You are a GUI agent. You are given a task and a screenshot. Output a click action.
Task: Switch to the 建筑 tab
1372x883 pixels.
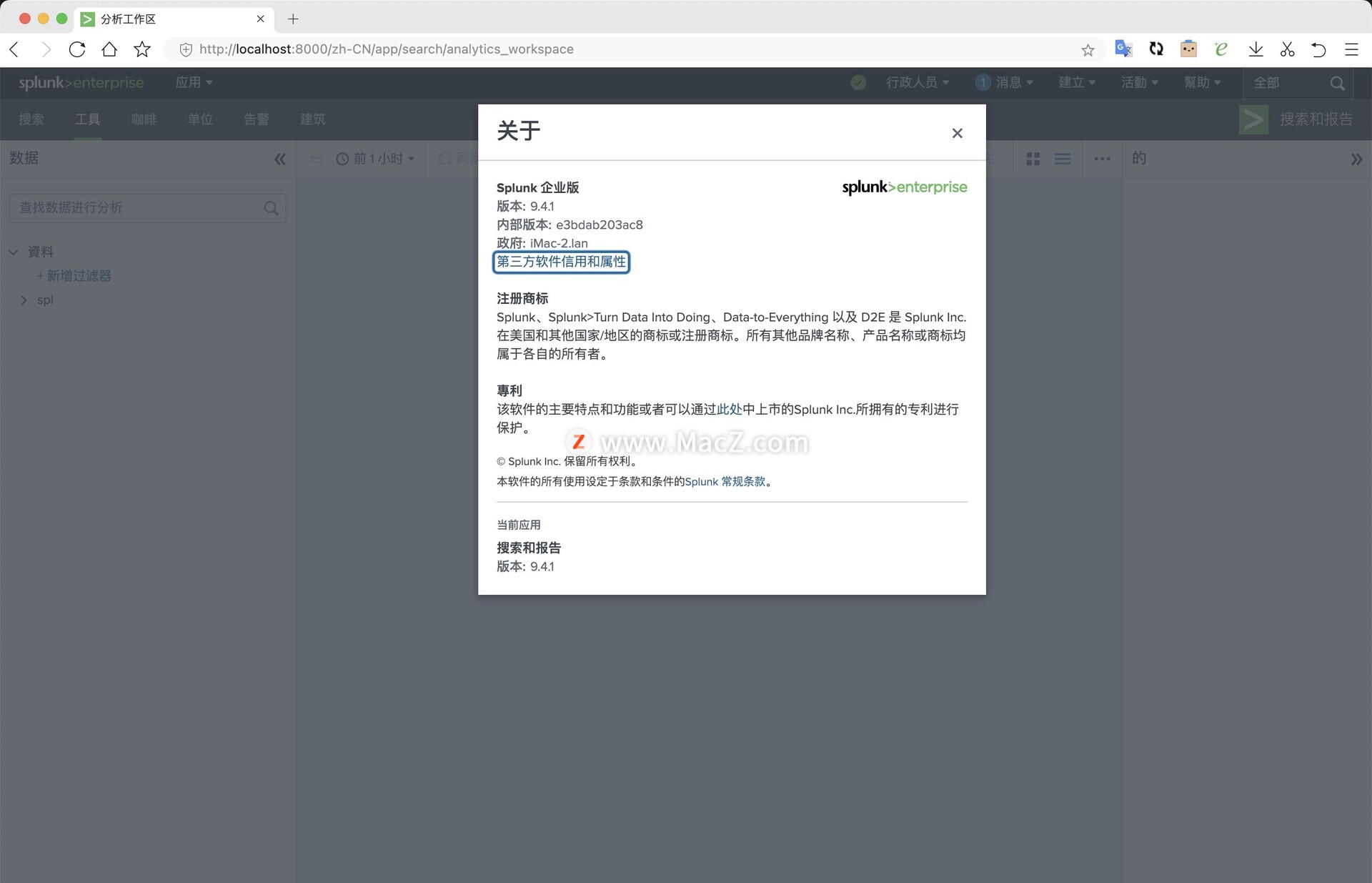click(x=312, y=119)
